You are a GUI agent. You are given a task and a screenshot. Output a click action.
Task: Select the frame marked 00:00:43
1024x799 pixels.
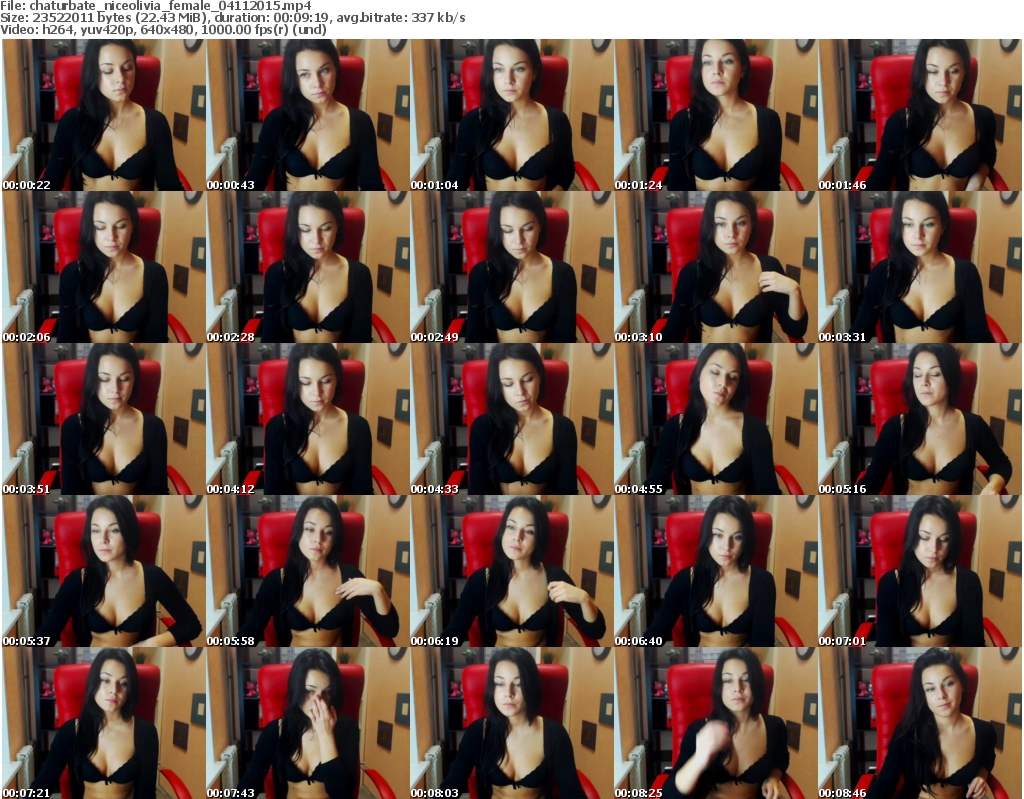click(307, 115)
